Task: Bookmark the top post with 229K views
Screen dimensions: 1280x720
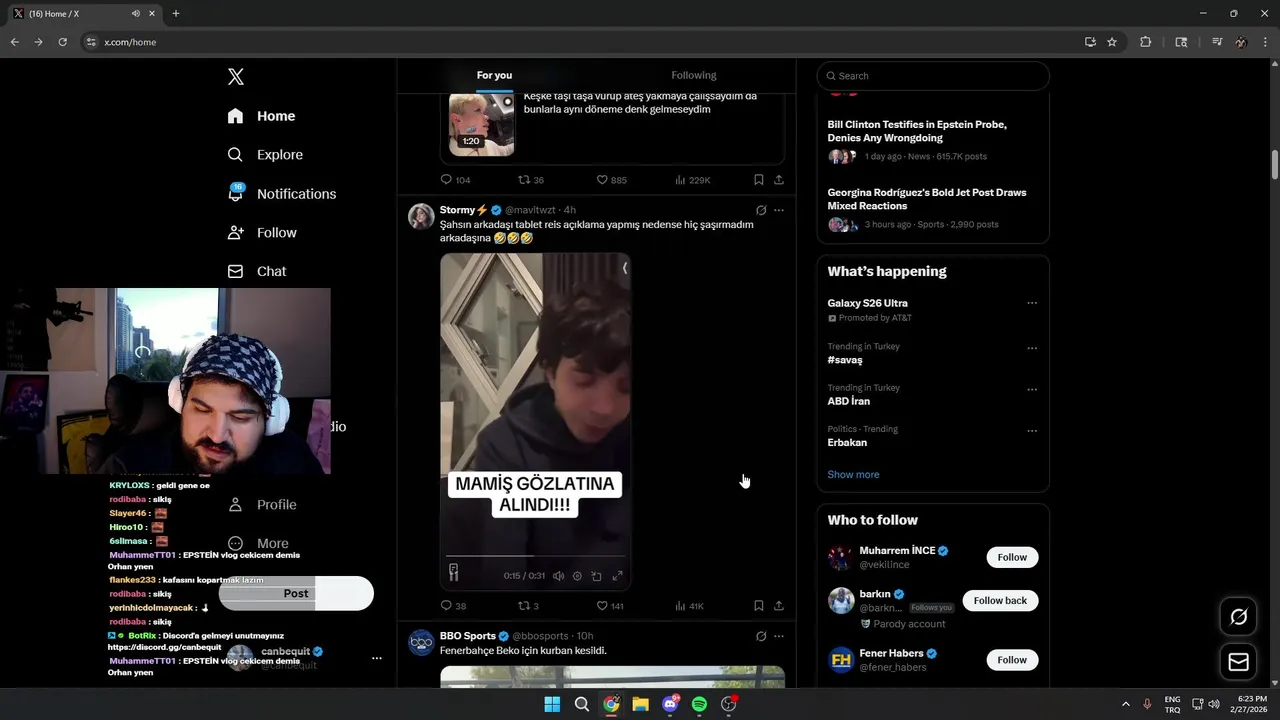Action: click(x=758, y=180)
